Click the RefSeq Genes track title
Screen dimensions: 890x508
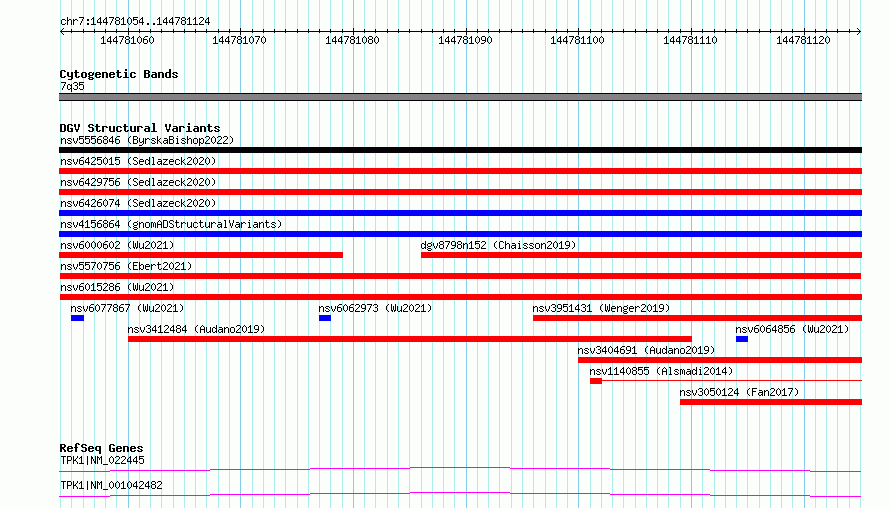tap(101, 448)
